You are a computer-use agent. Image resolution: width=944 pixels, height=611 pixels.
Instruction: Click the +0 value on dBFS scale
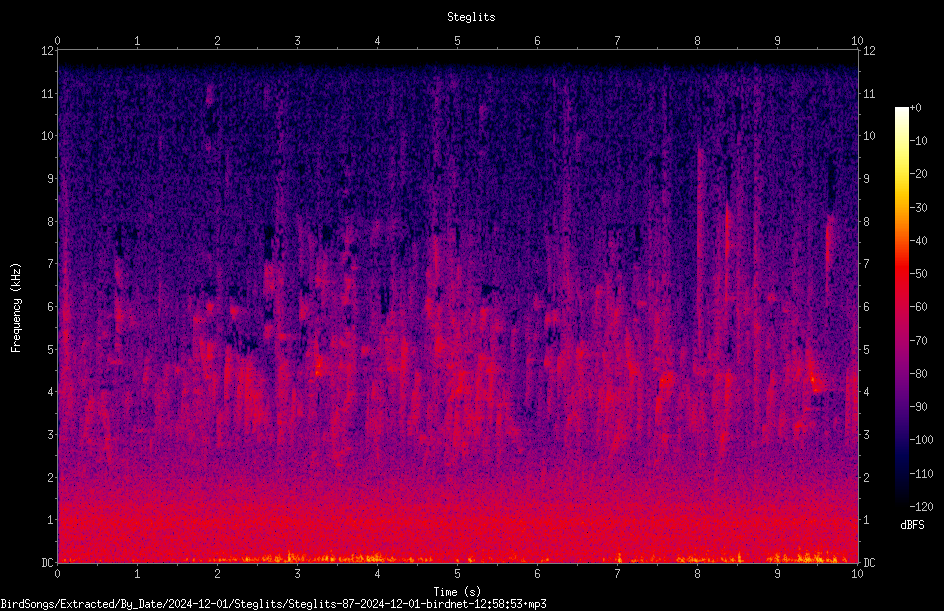916,108
